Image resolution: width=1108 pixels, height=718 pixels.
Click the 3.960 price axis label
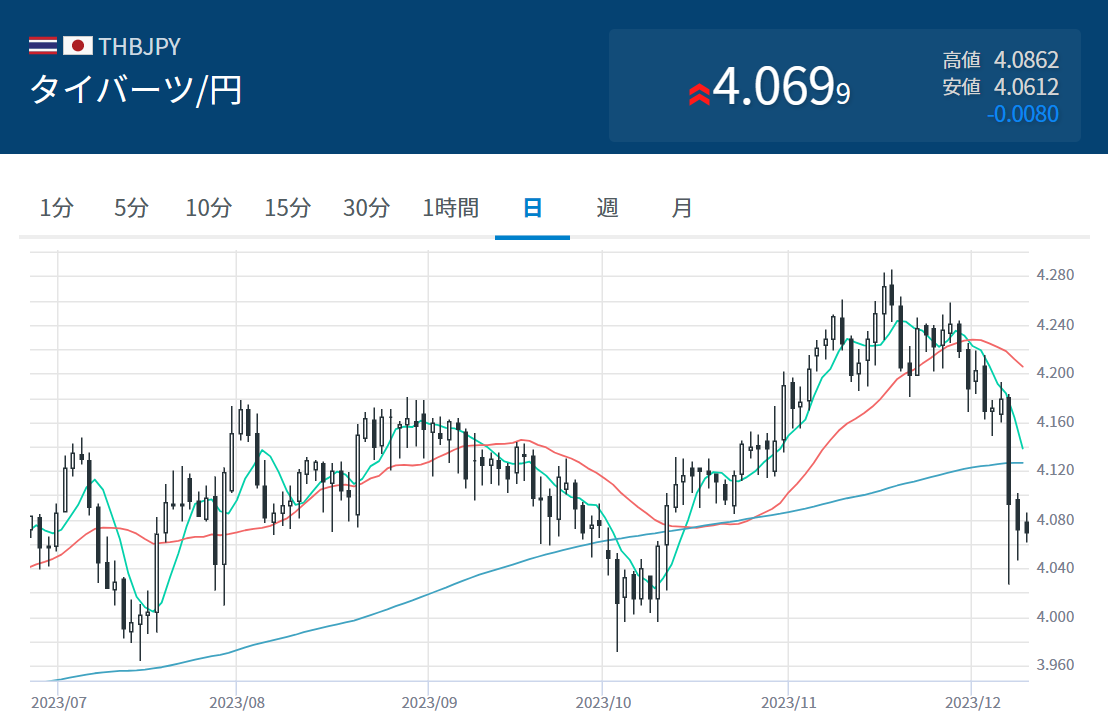click(1055, 665)
